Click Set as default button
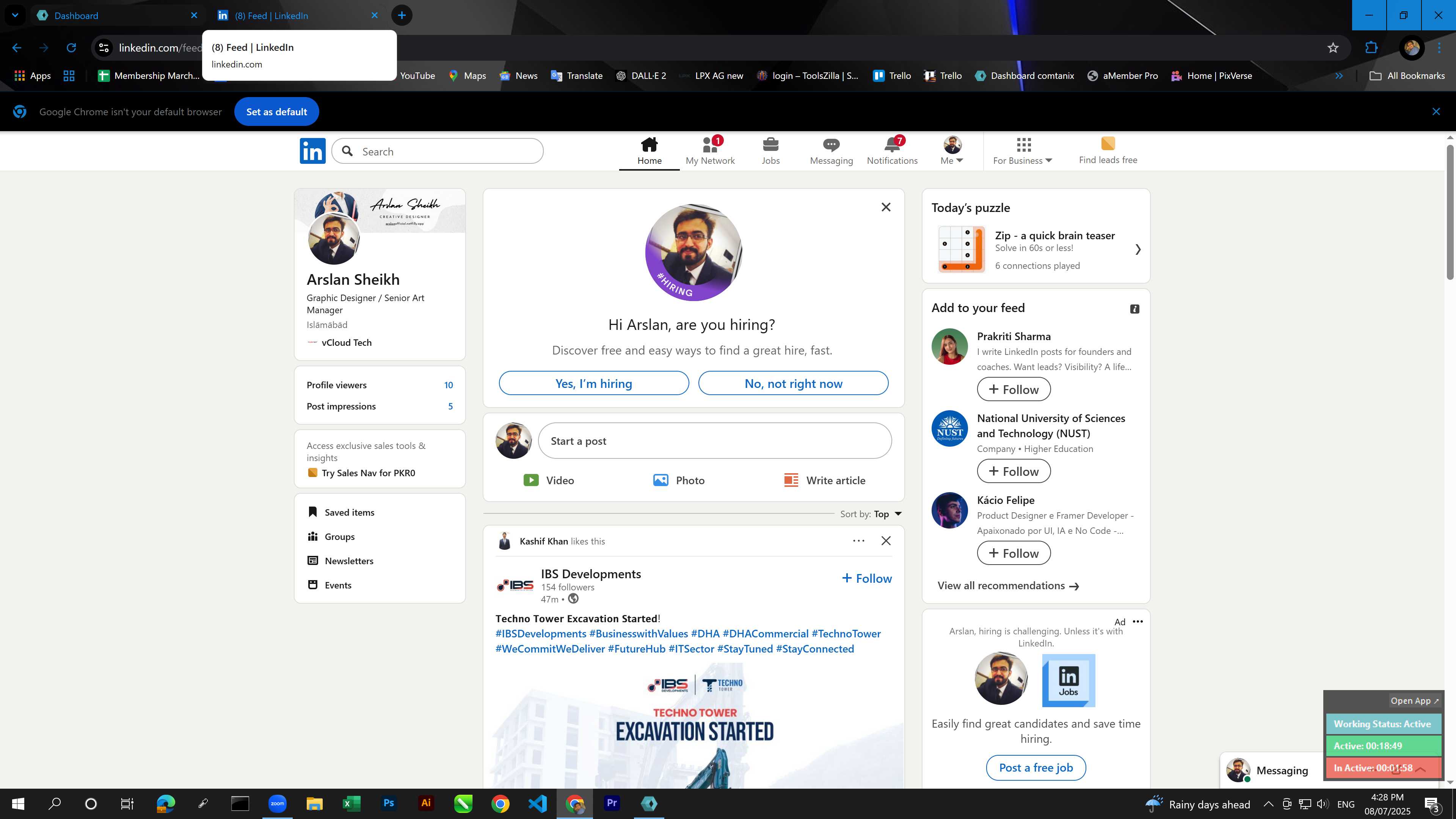 click(x=276, y=112)
